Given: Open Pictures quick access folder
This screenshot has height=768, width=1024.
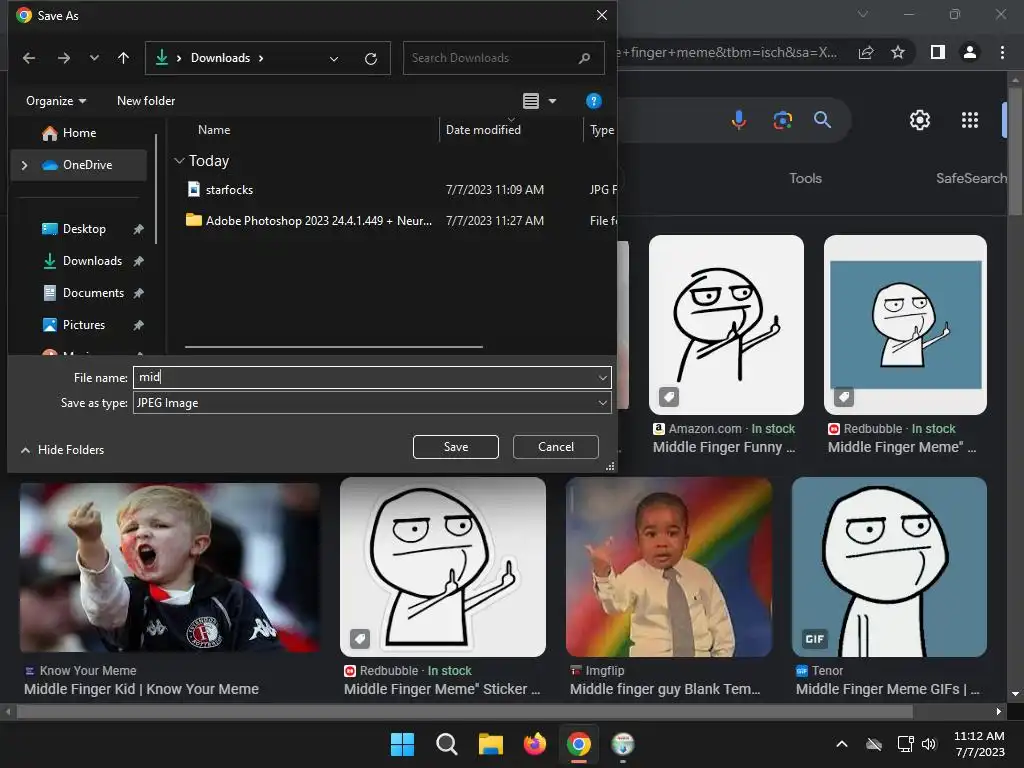Looking at the screenshot, I should [84, 325].
